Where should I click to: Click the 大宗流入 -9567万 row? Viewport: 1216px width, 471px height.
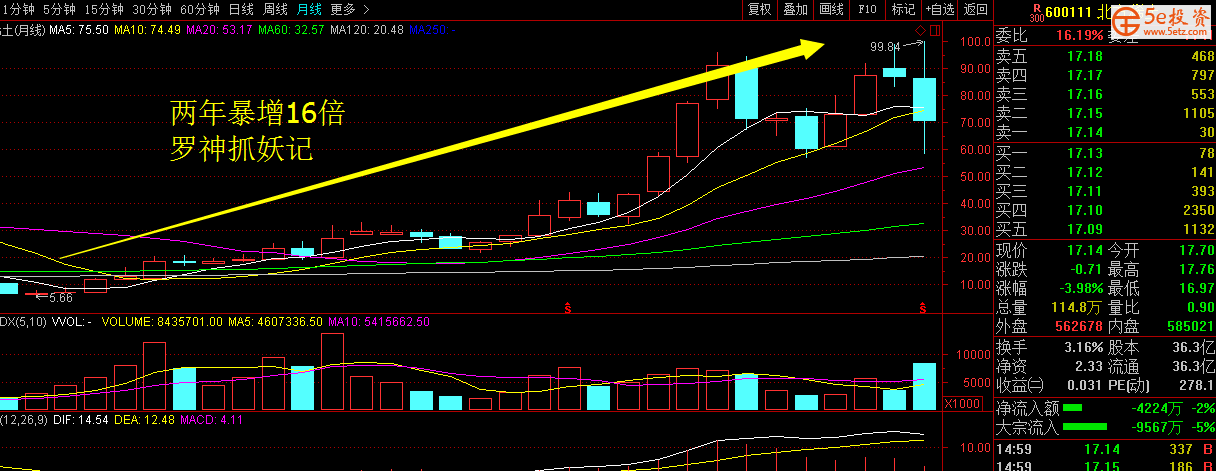tap(1105, 427)
